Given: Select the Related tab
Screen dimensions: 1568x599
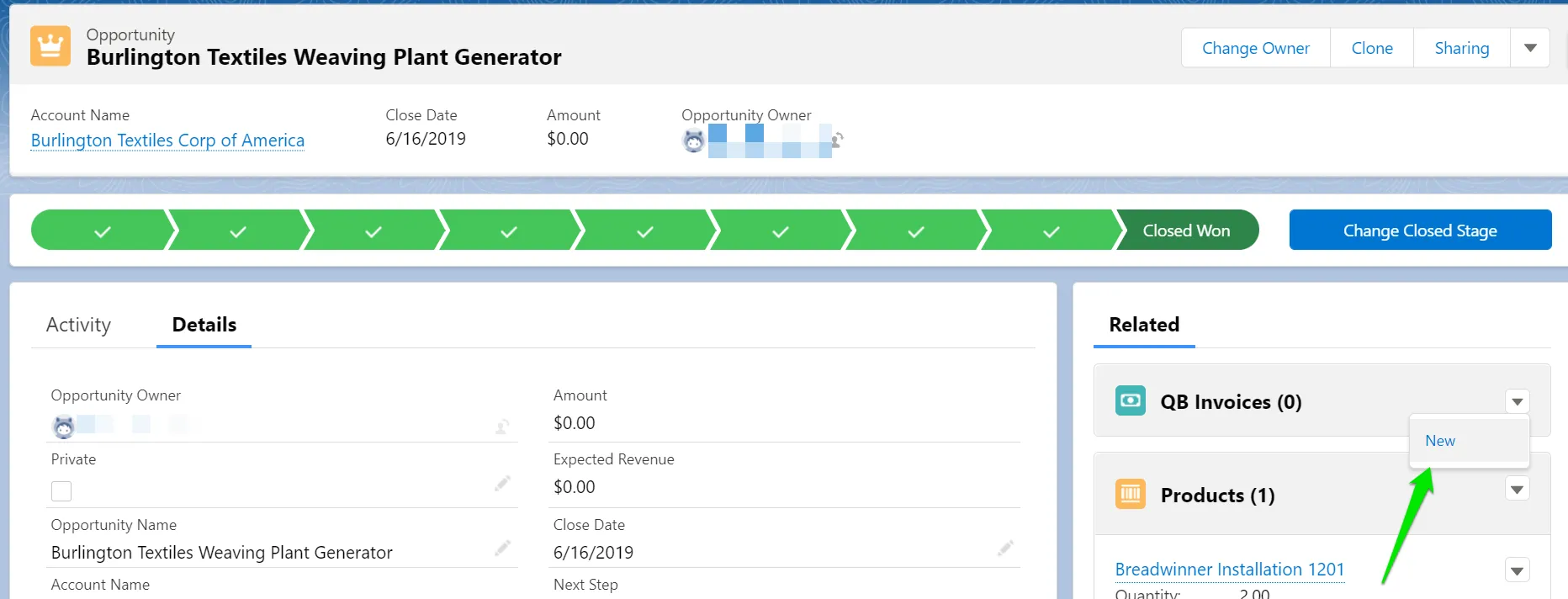Looking at the screenshot, I should coord(1144,325).
